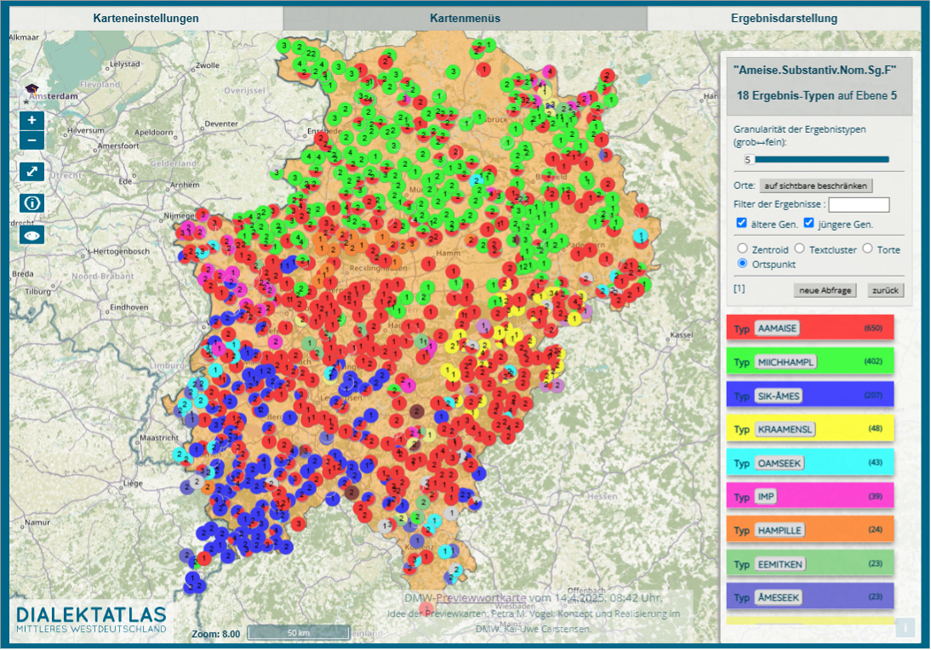Zoom in with the plus button

coord(32,119)
